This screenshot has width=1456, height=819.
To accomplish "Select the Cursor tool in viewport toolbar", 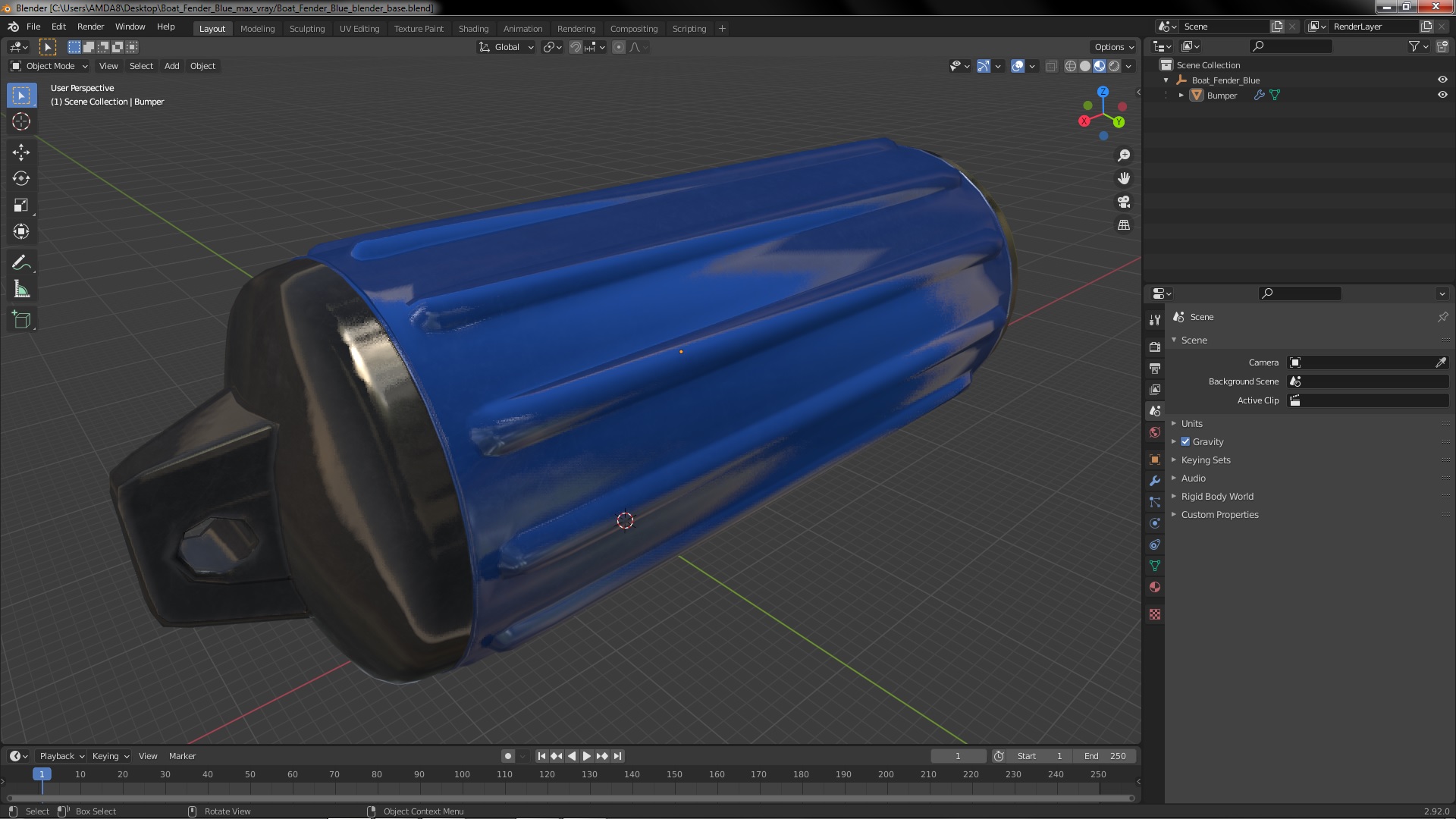I will pos(21,121).
